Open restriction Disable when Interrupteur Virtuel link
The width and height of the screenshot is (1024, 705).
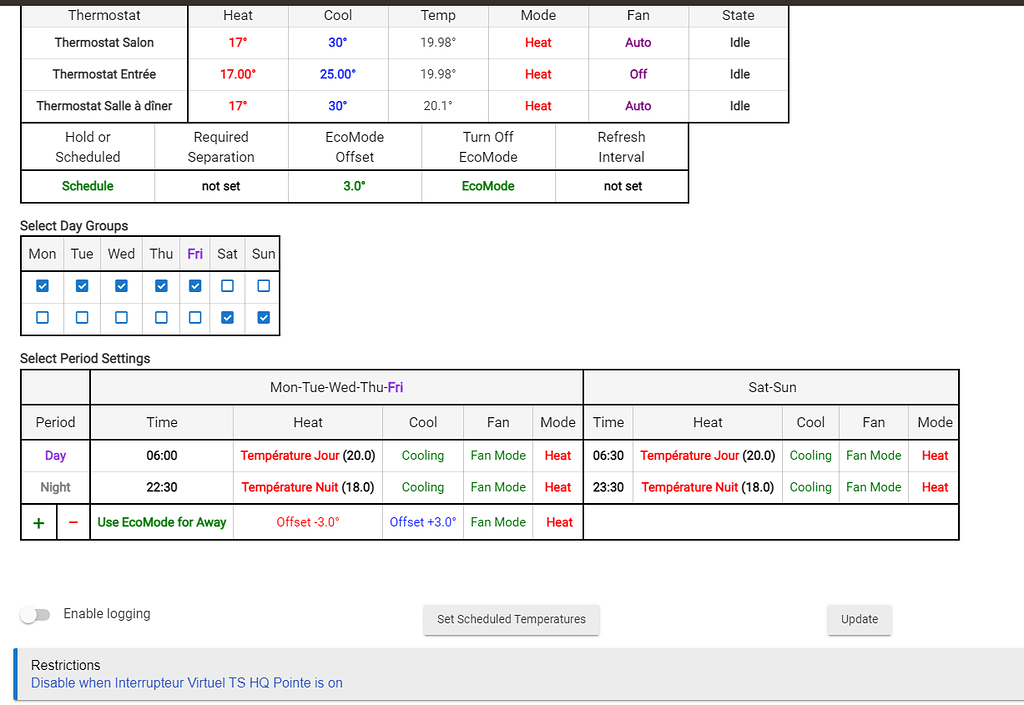pyautogui.click(x=185, y=683)
